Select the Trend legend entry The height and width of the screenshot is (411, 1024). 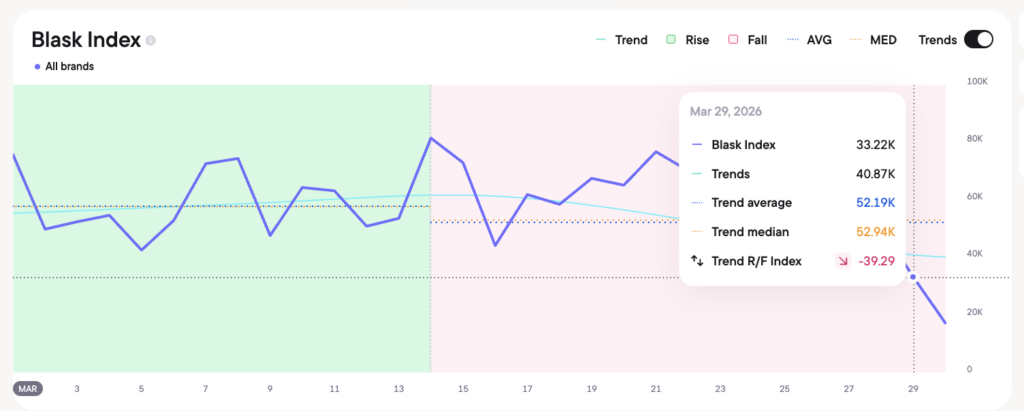pyautogui.click(x=621, y=40)
